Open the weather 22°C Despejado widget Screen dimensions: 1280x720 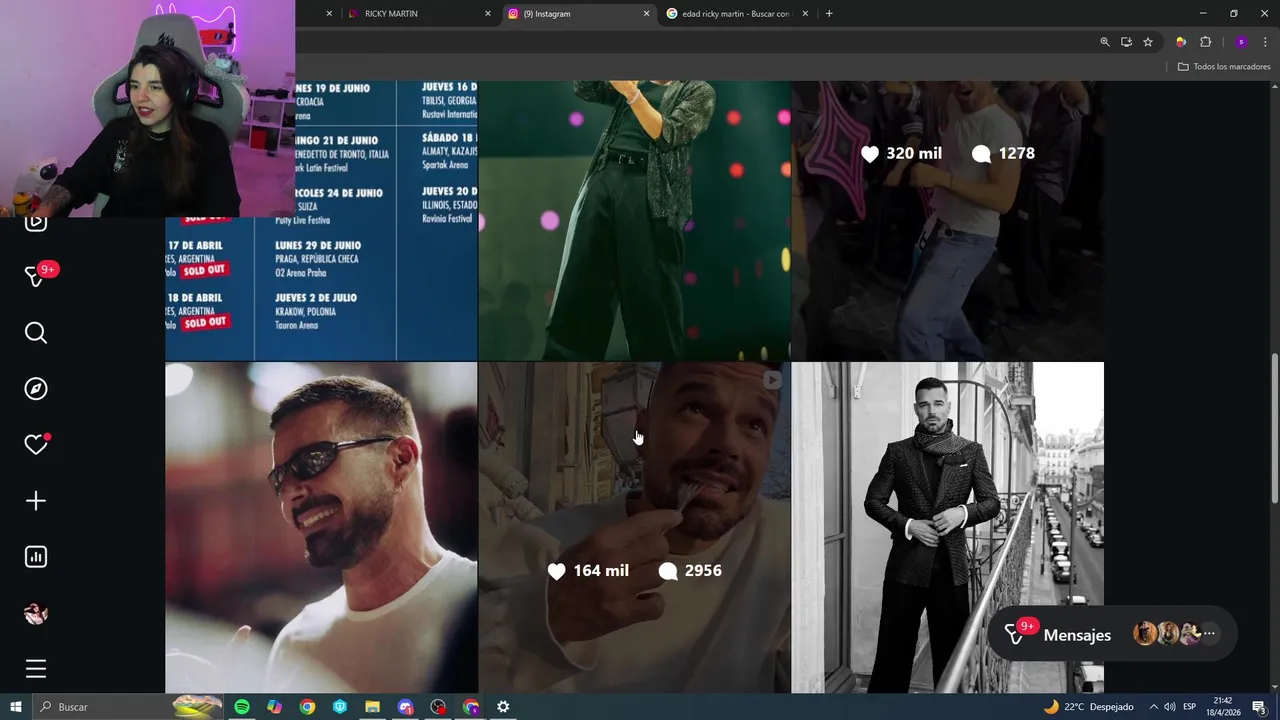click(1089, 707)
